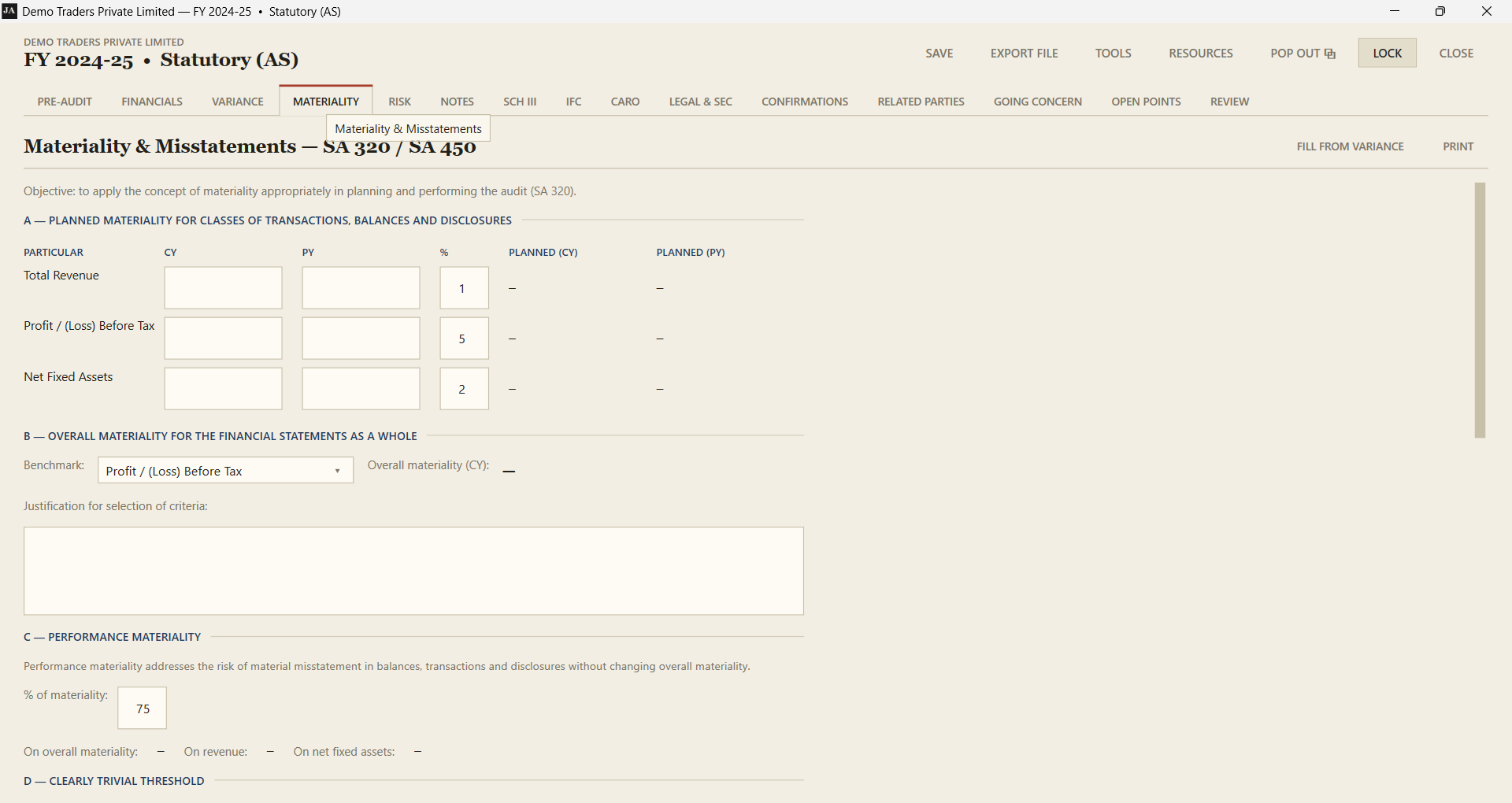1512x803 pixels.
Task: Open the IFC tab
Action: coord(574,102)
